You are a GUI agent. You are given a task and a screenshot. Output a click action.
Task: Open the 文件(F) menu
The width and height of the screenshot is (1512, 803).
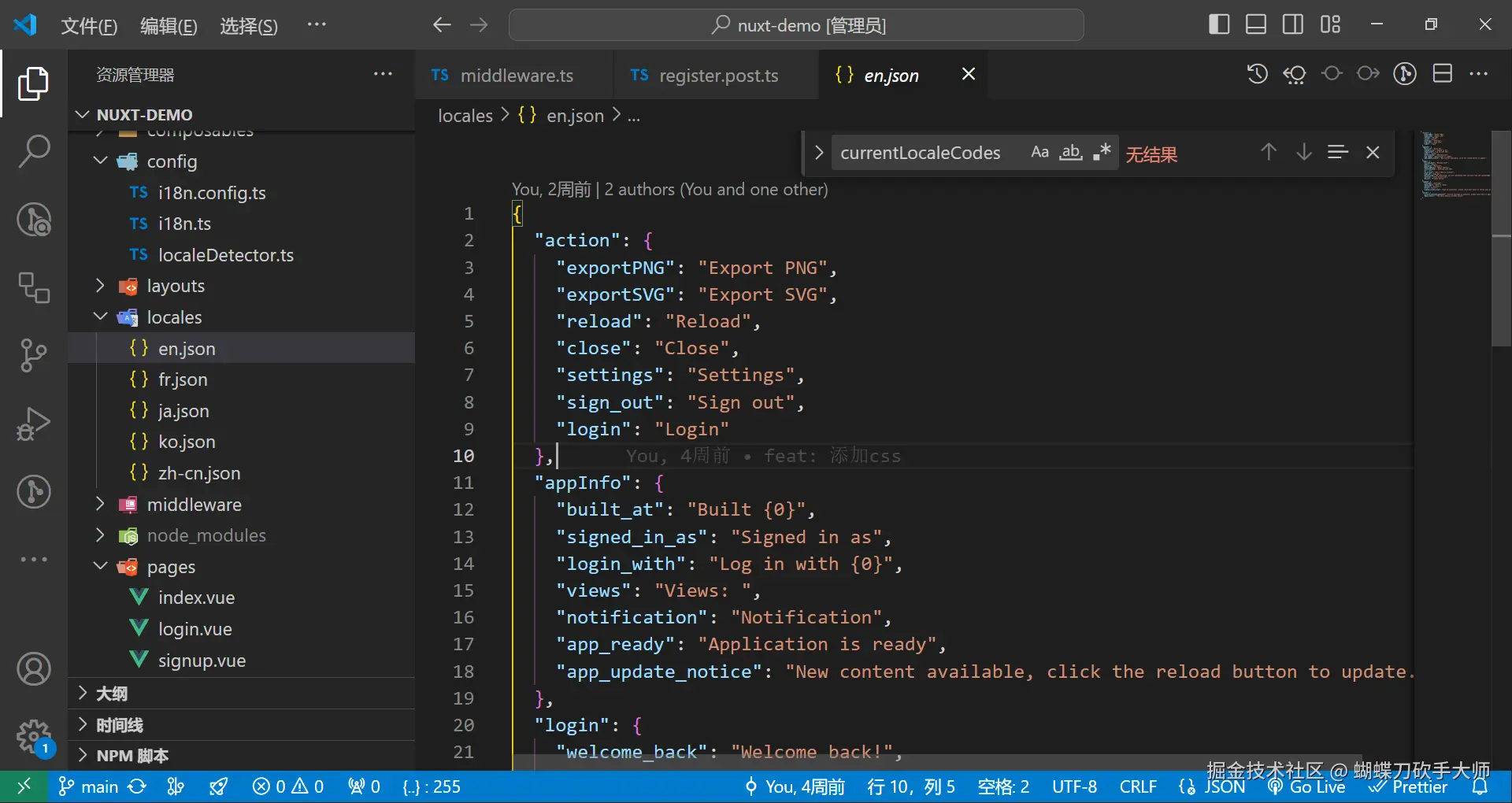tap(89, 26)
